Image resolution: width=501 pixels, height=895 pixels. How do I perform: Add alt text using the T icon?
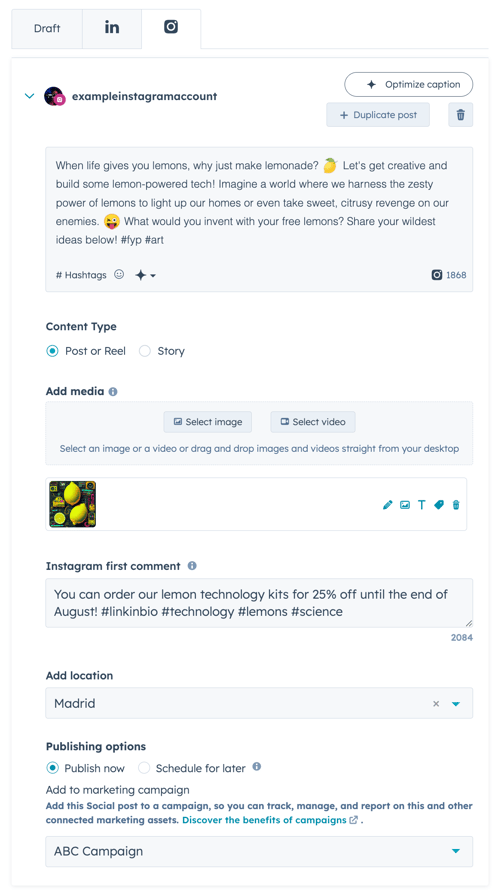click(x=422, y=505)
